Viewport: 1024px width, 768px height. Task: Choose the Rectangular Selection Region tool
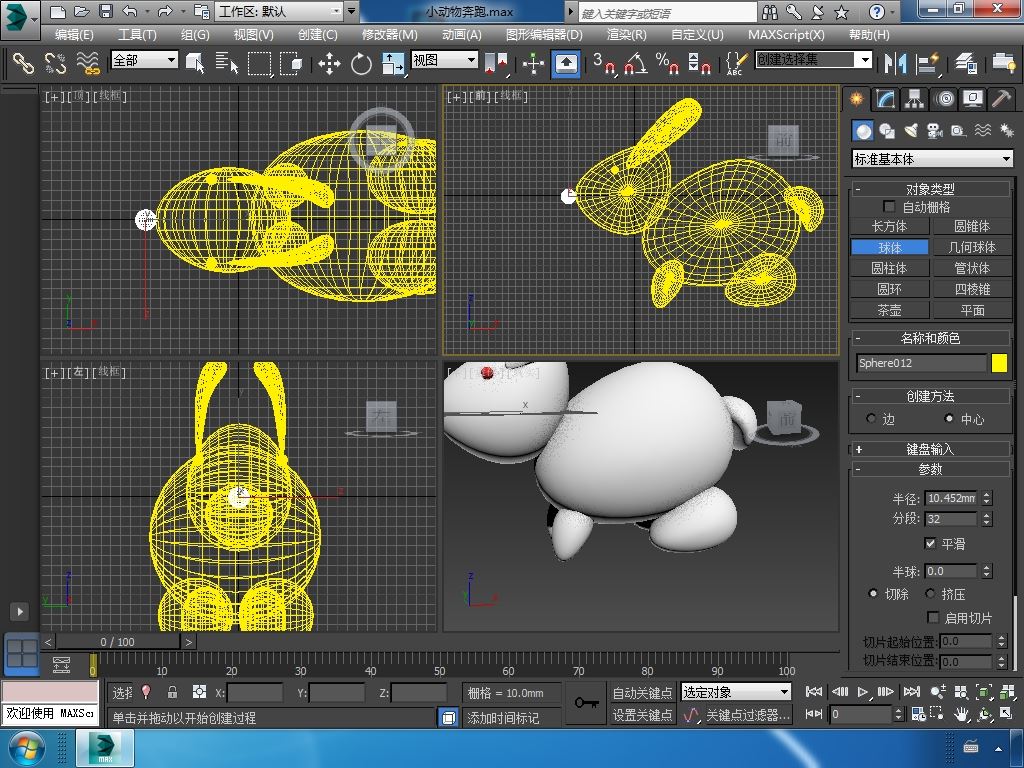click(x=259, y=63)
